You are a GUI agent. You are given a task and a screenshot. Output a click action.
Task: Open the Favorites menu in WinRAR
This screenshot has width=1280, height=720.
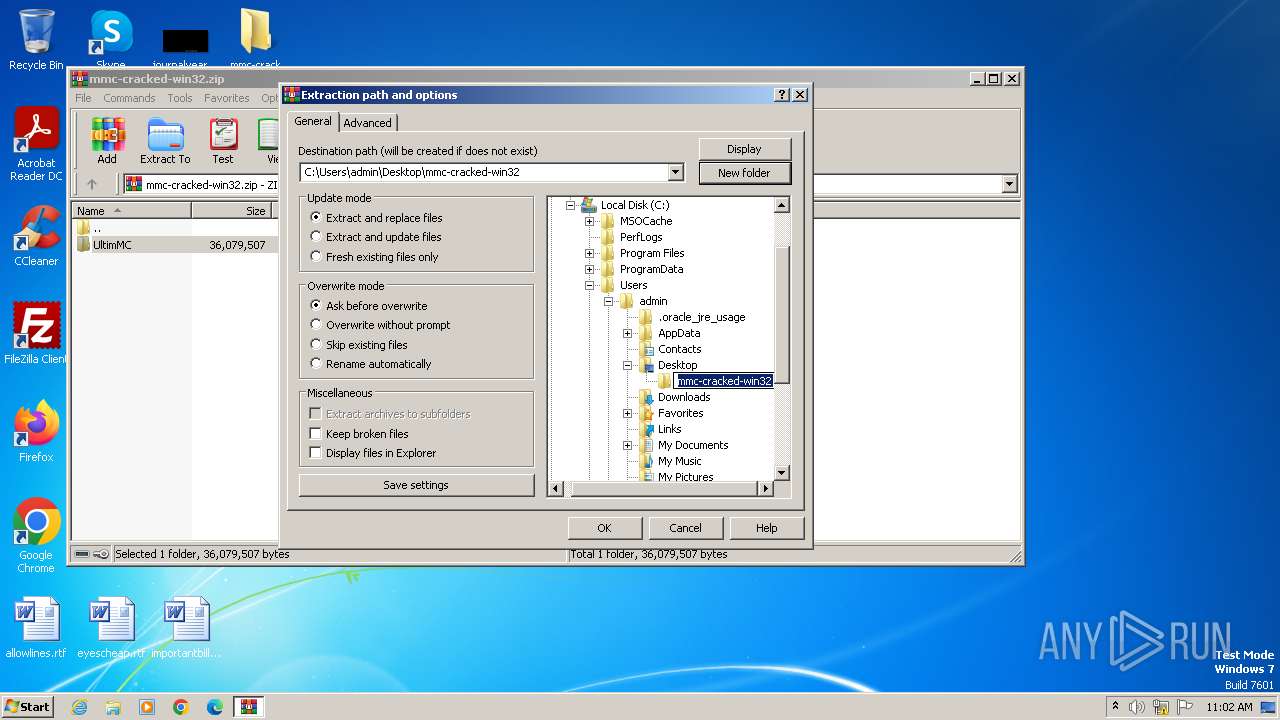[227, 98]
